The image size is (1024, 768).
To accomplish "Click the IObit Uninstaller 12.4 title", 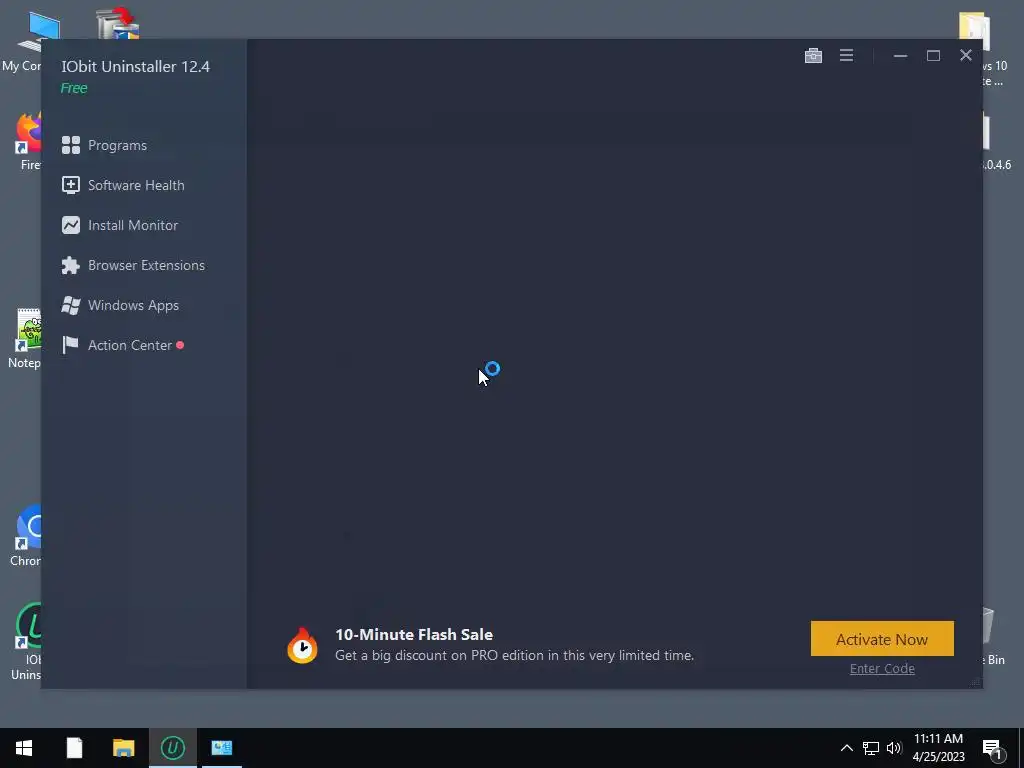I will pyautogui.click(x=136, y=67).
